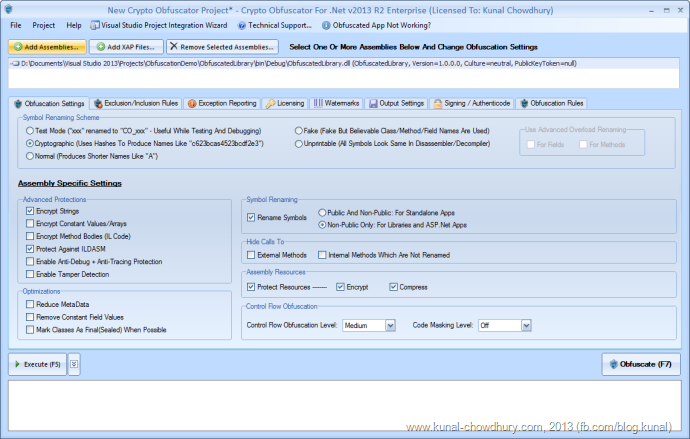
Task: Open the Help menu
Action: (x=74, y=26)
